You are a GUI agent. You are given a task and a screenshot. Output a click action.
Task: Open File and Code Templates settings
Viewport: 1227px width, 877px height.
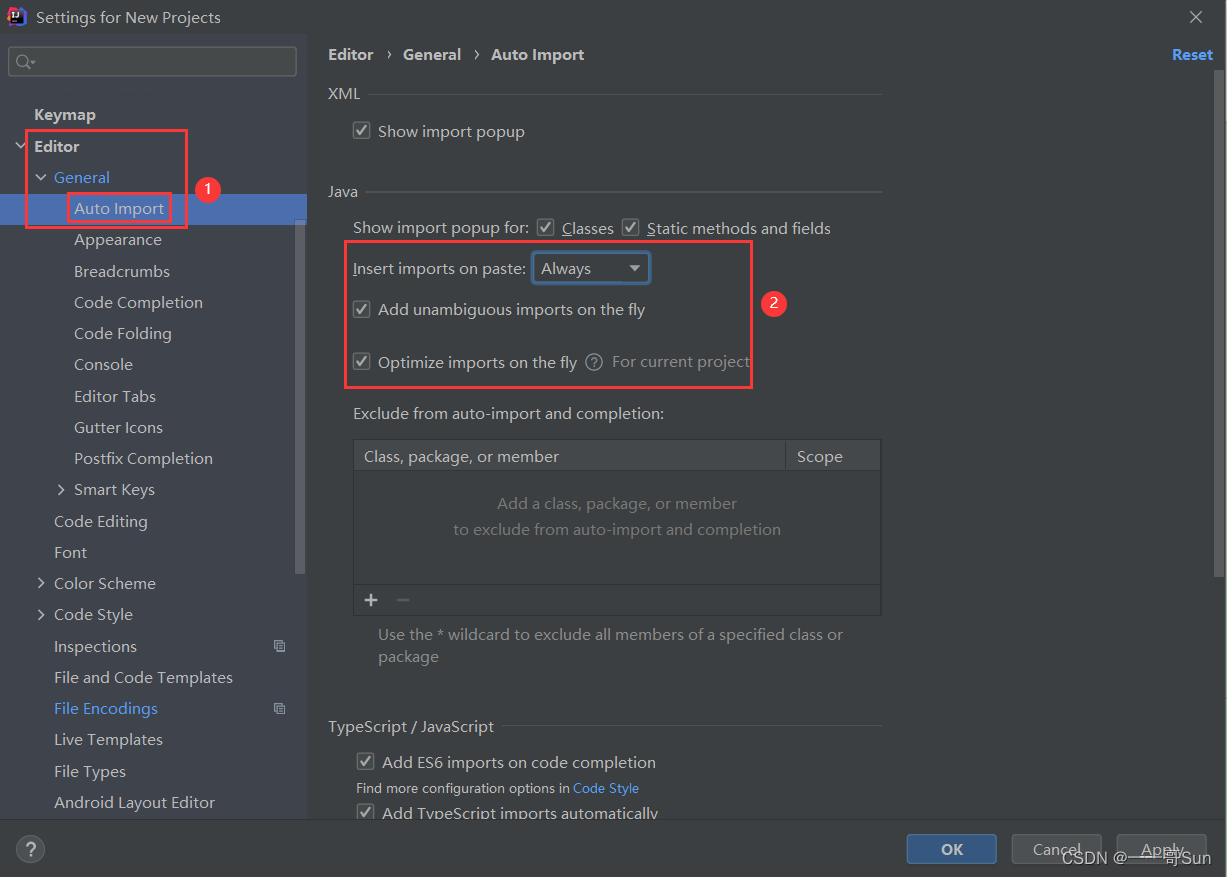[x=143, y=677]
